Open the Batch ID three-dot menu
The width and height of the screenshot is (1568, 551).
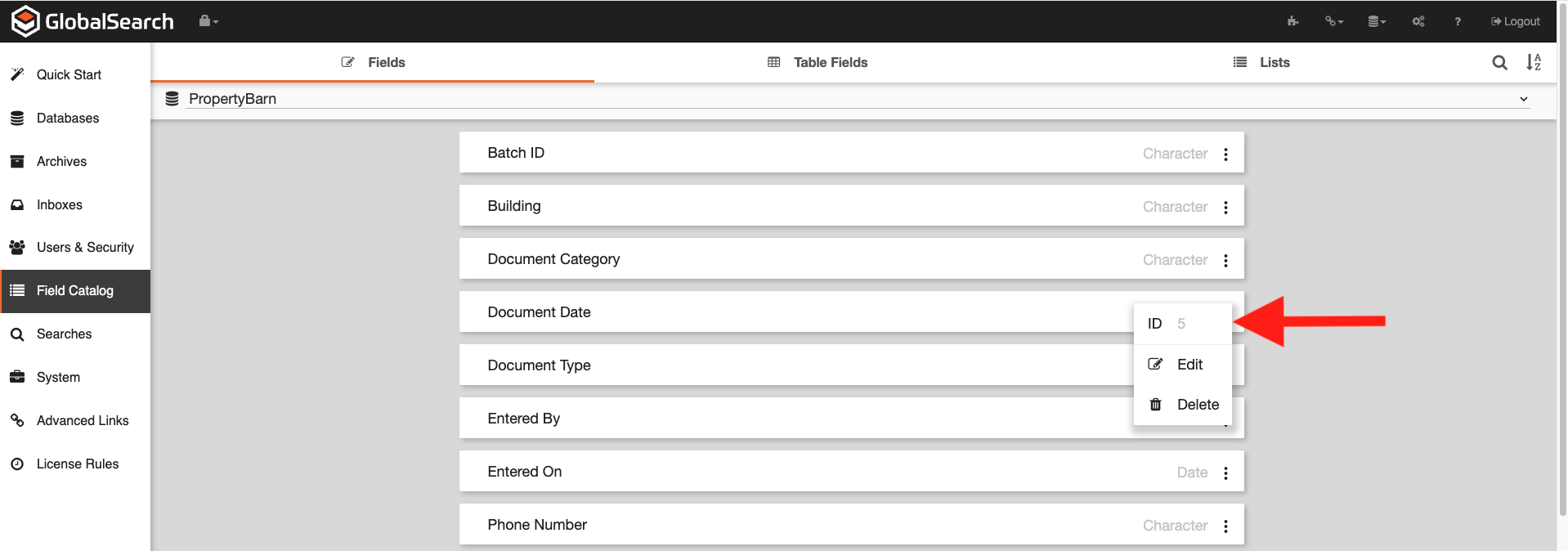tap(1225, 154)
